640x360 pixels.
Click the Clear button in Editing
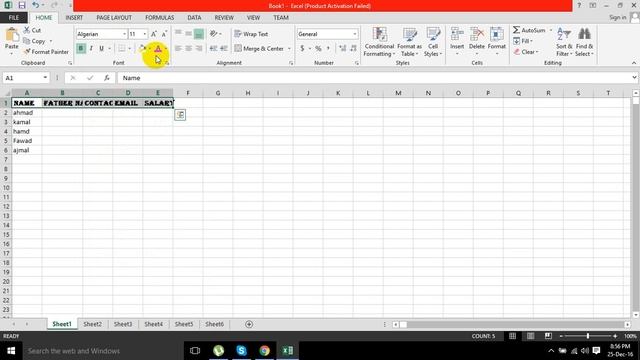pos(526,52)
